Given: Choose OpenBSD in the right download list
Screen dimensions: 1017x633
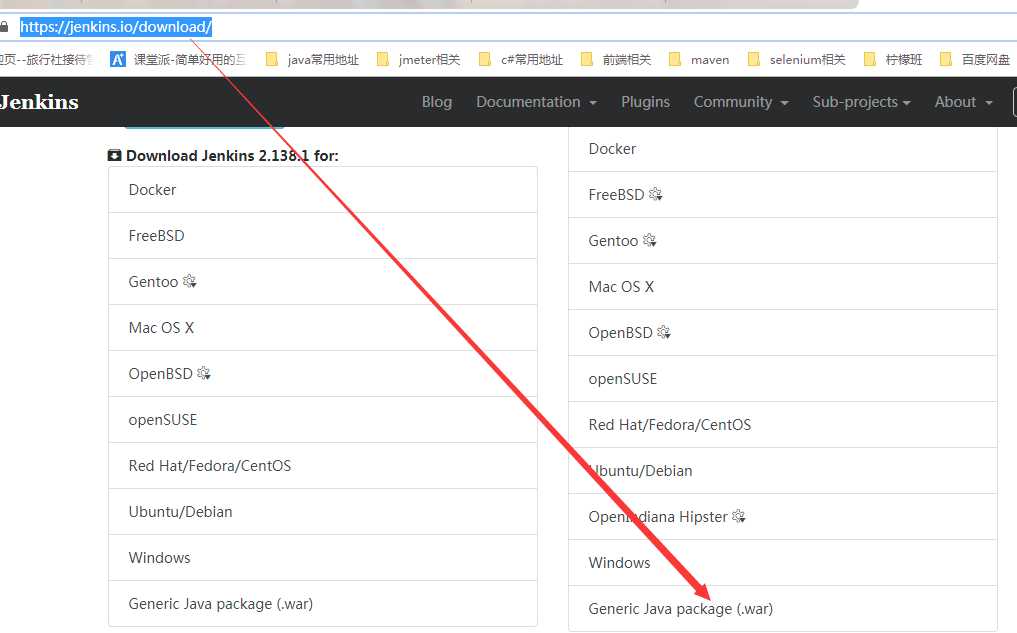Looking at the screenshot, I should tap(783, 333).
